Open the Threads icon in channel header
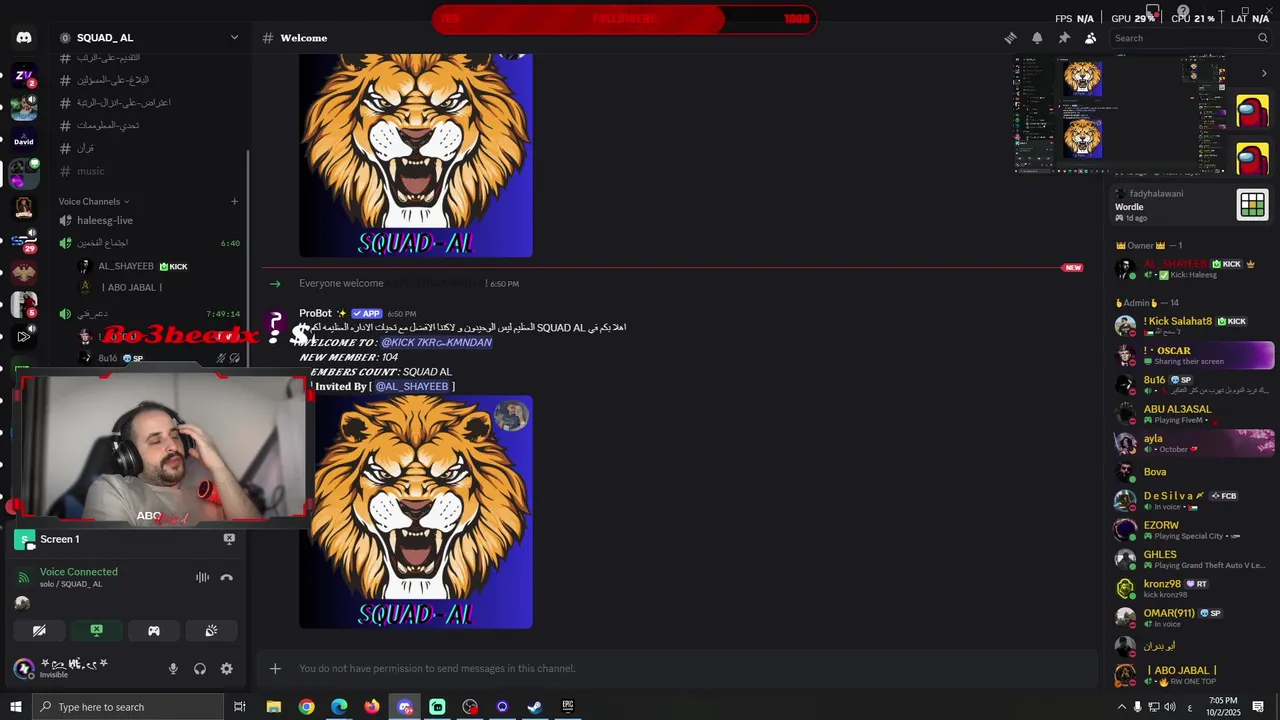Image resolution: width=1280 pixels, height=720 pixels. coord(1010,38)
